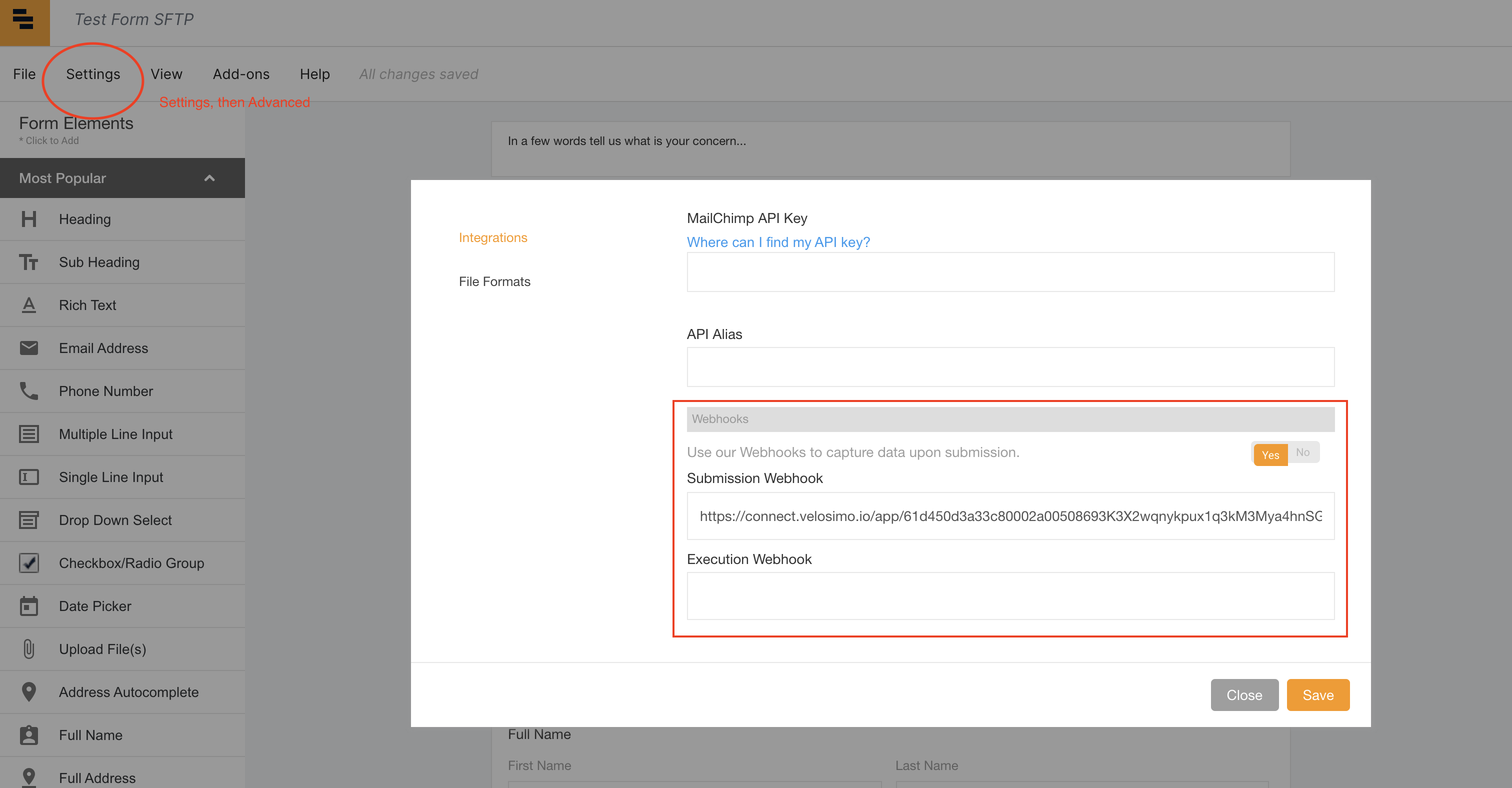This screenshot has width=1512, height=788.
Task: Click the Save button
Action: click(1317, 695)
